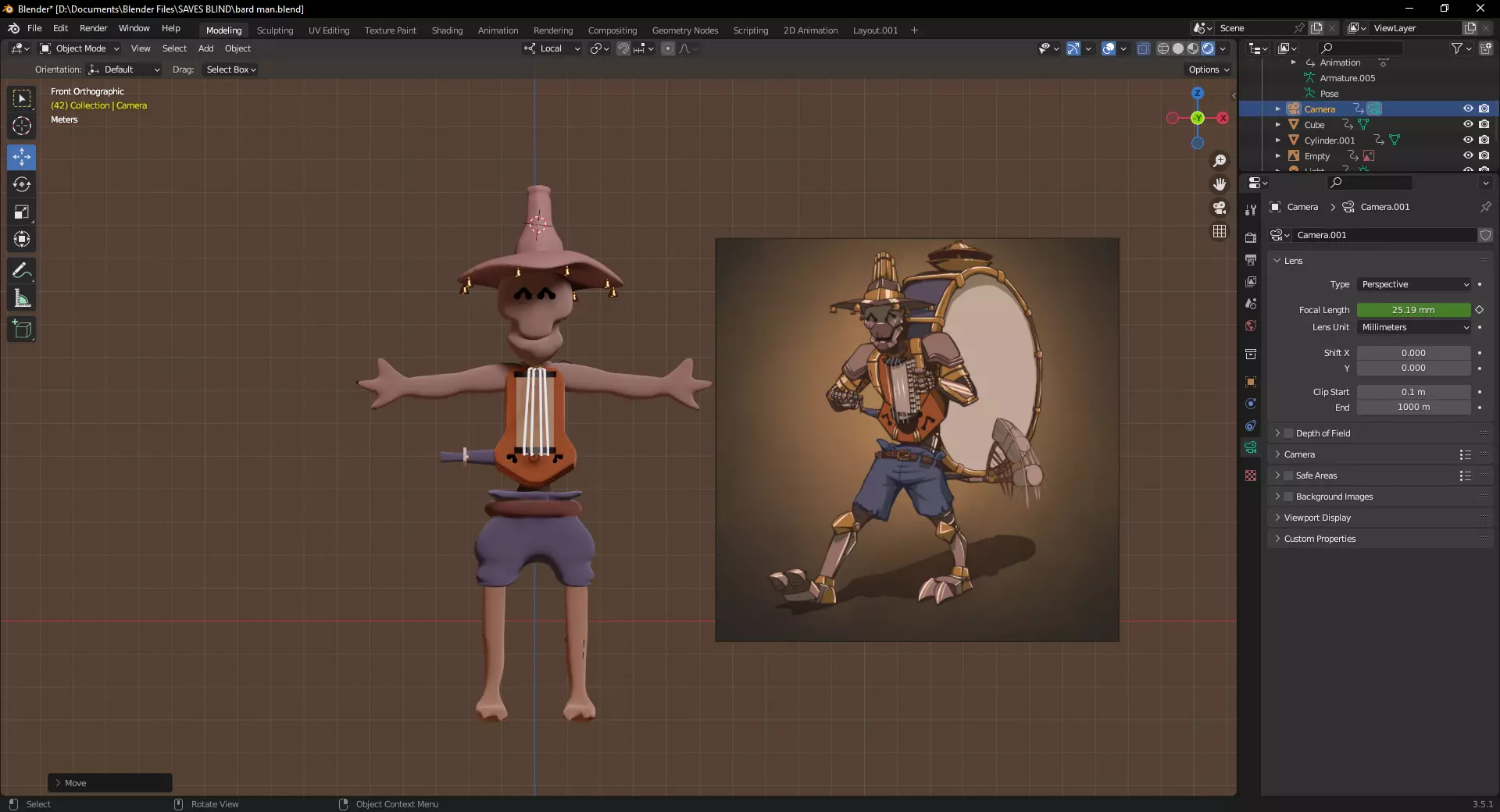Activate the Transform tool
Viewport: 1500px width, 812px height.
click(x=22, y=239)
